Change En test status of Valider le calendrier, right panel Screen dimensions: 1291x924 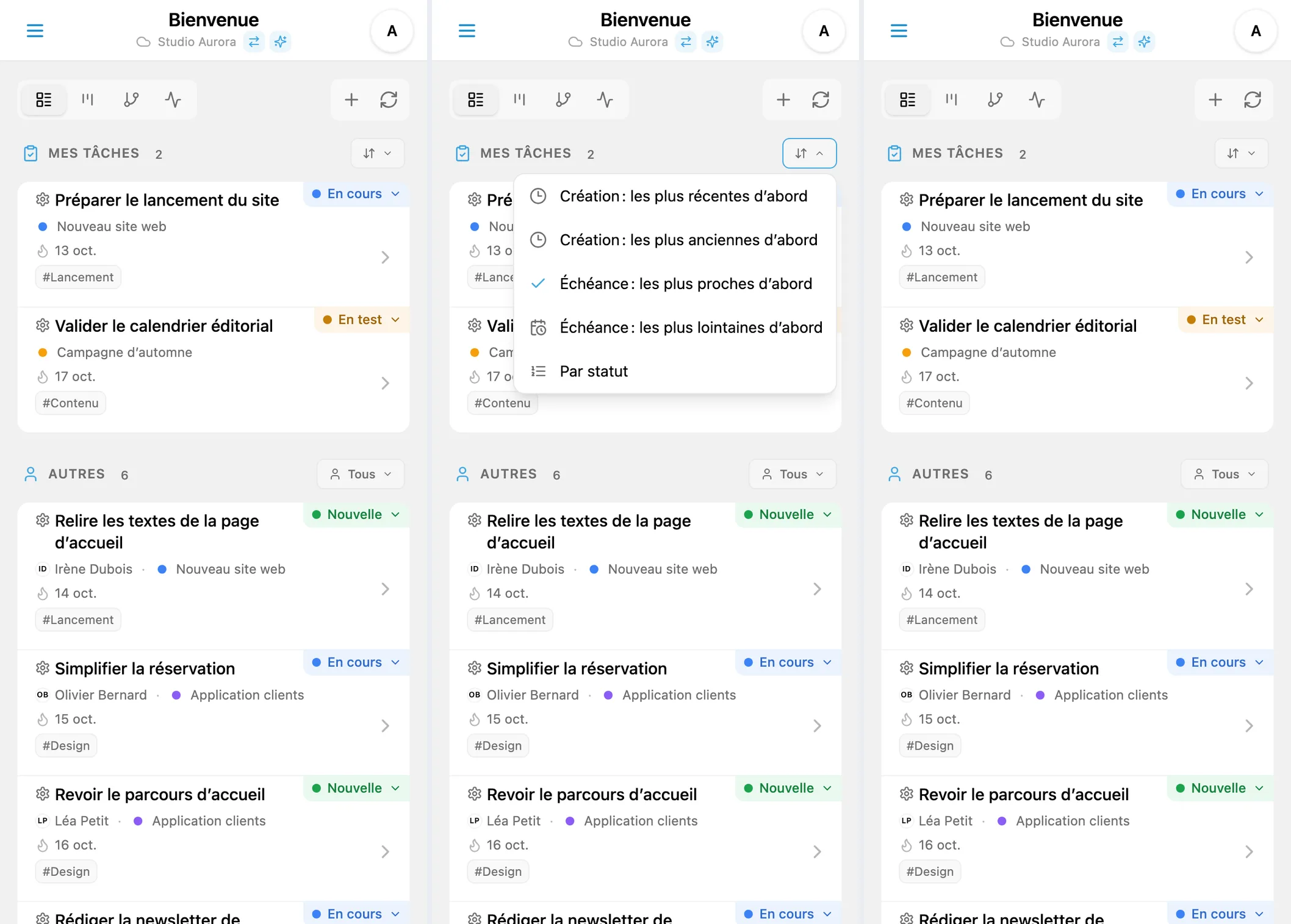coord(1226,320)
